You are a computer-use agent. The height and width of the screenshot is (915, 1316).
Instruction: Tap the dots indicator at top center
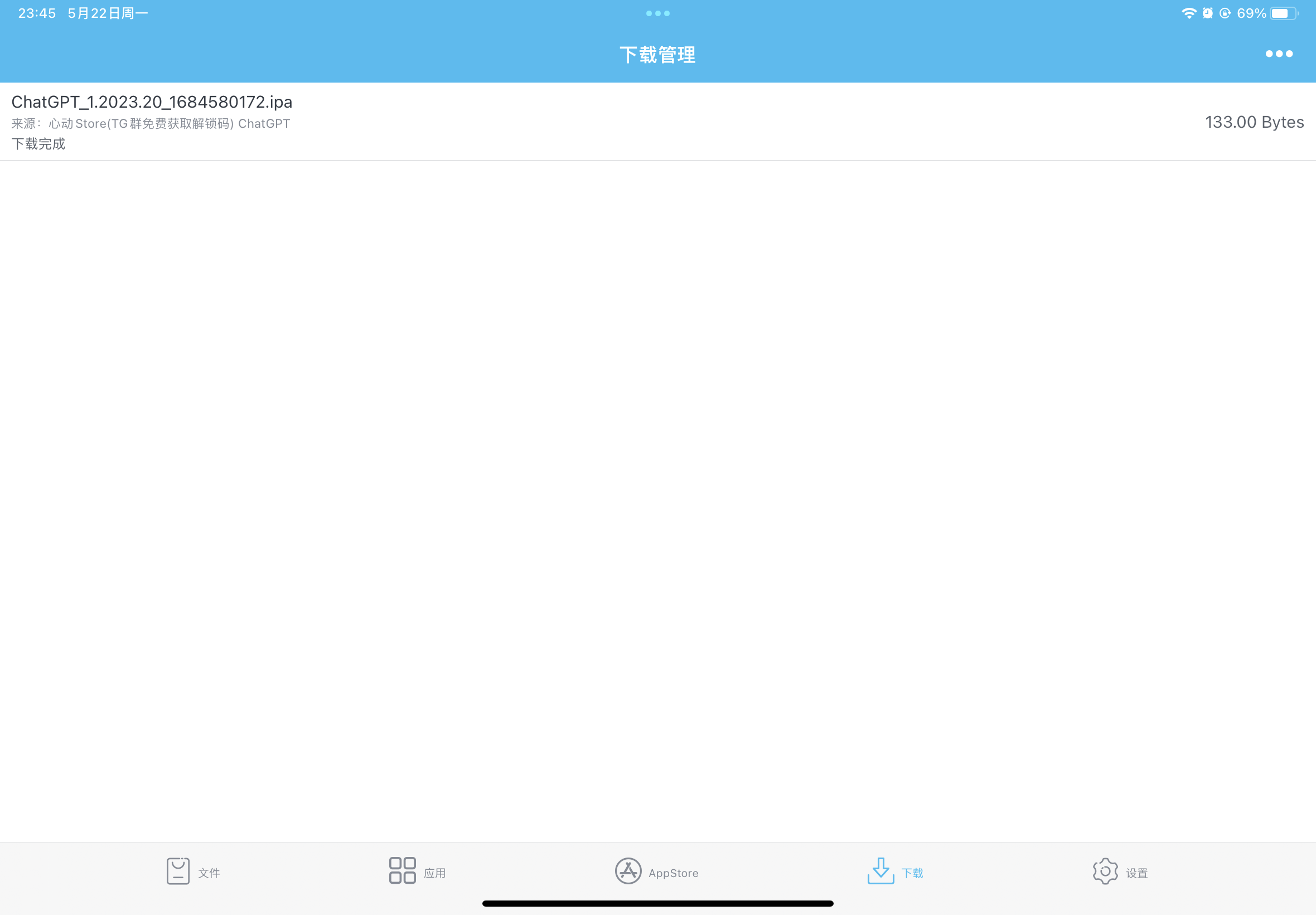657,13
